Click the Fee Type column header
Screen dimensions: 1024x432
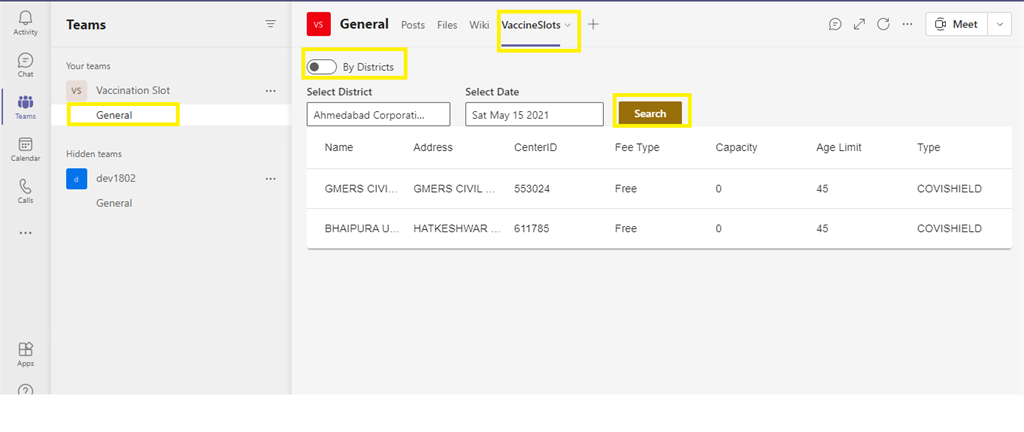click(637, 147)
